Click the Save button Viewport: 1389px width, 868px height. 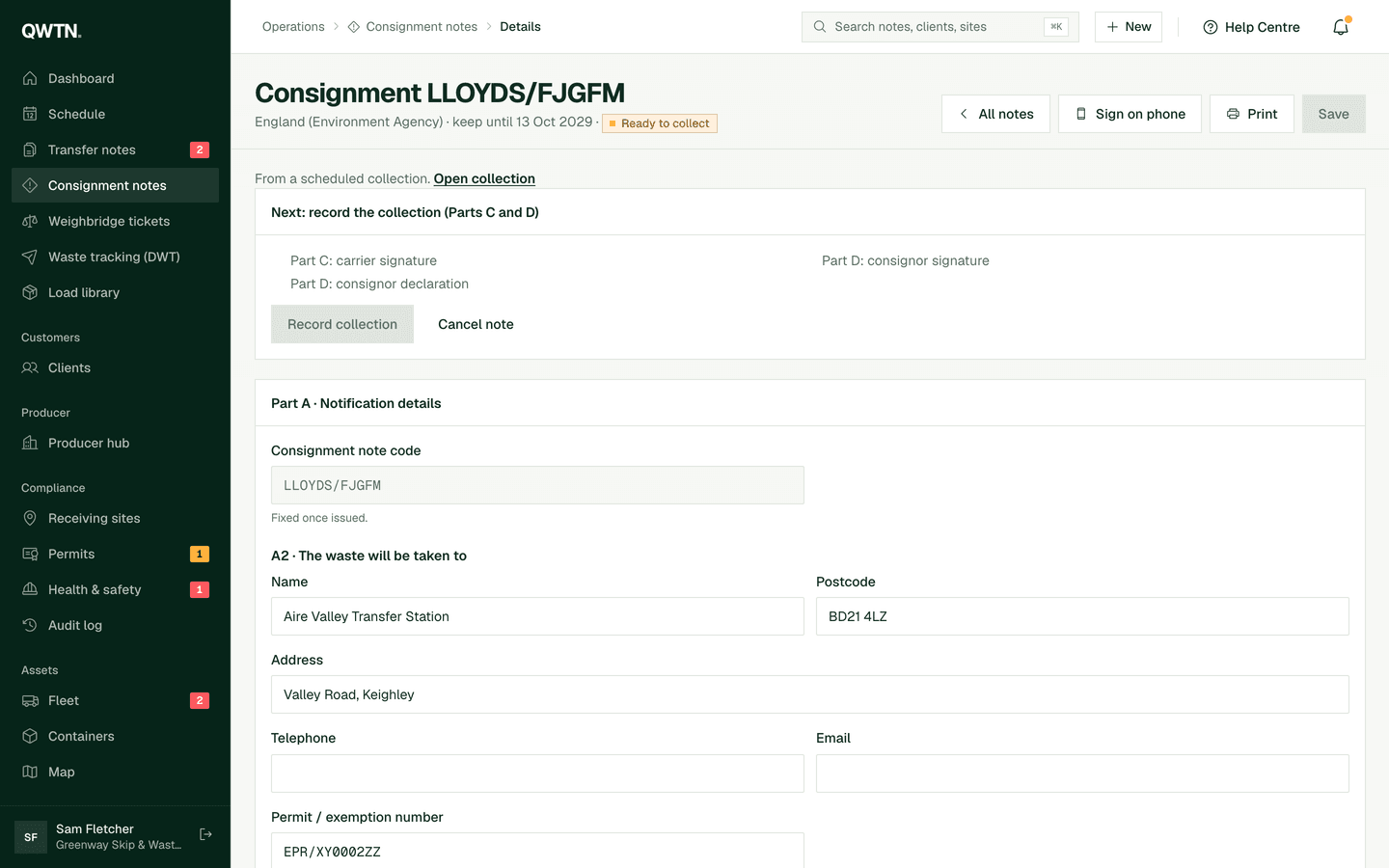point(1333,114)
